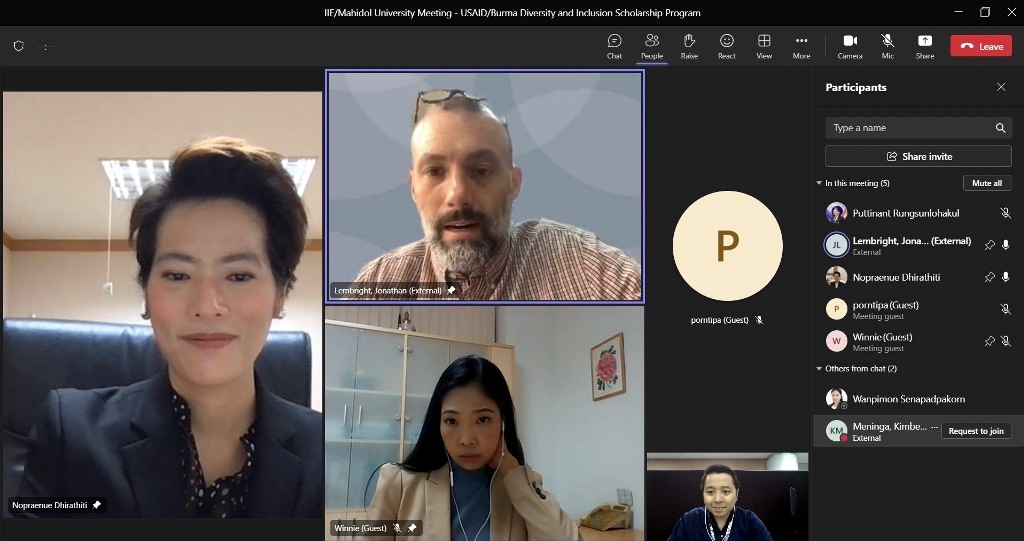Image resolution: width=1024 pixels, height=541 pixels.
Task: Collapse the 'In this meeting (5)' section
Action: [x=819, y=184]
